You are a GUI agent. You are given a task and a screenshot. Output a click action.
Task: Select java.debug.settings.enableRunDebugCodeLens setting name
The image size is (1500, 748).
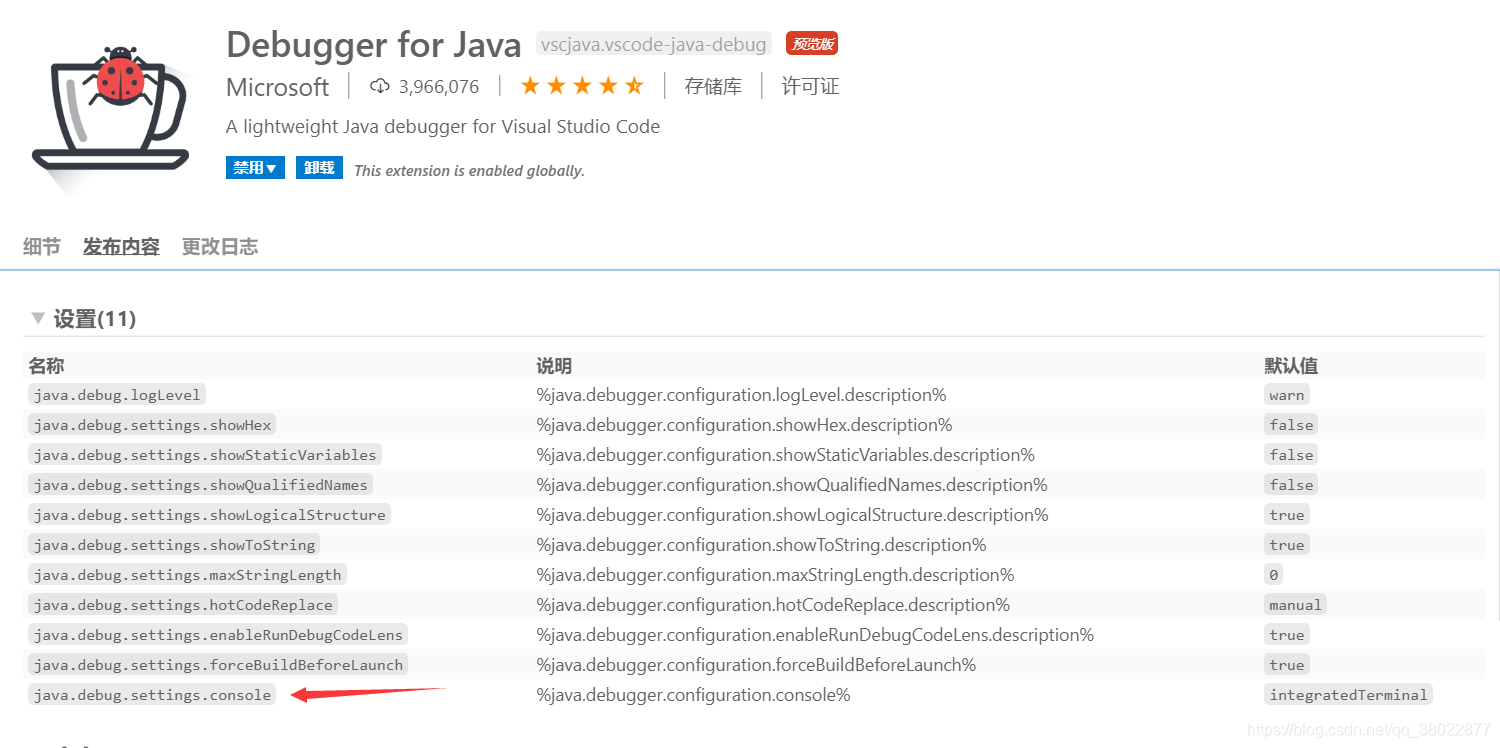pyautogui.click(x=218, y=635)
